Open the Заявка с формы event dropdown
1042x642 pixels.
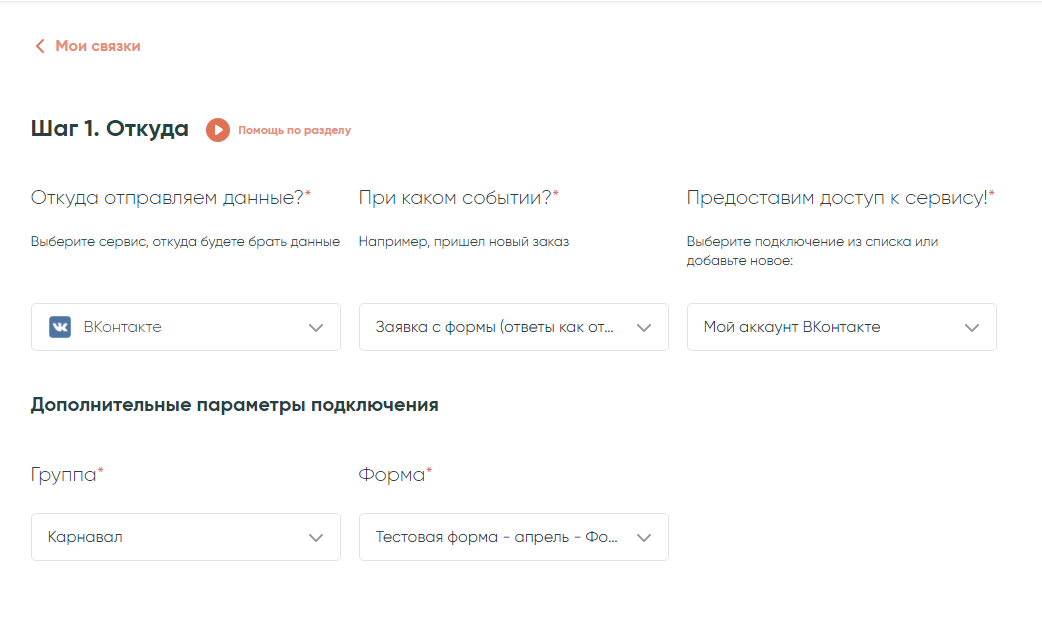[495, 327]
